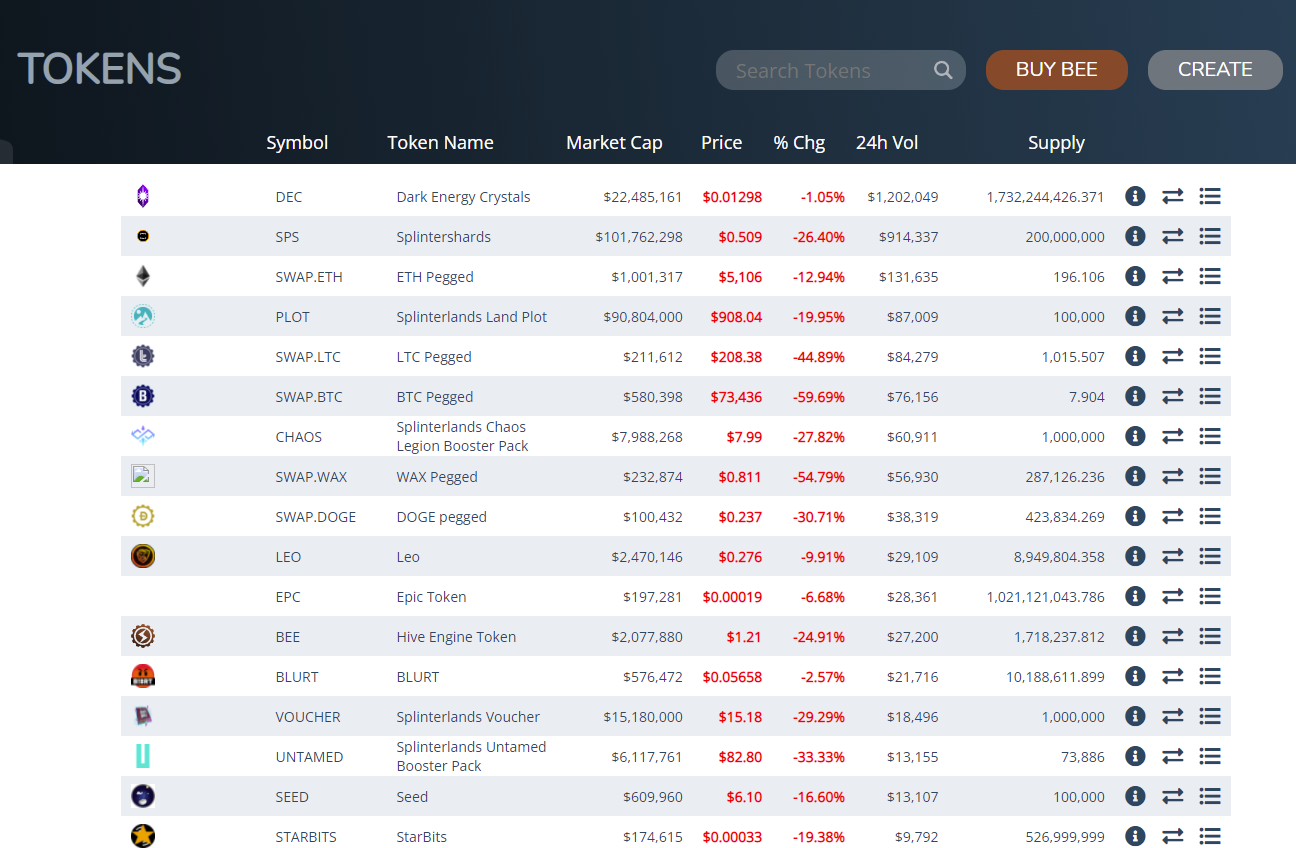Click the magnifier search icon
This screenshot has width=1296, height=848.
tap(943, 70)
